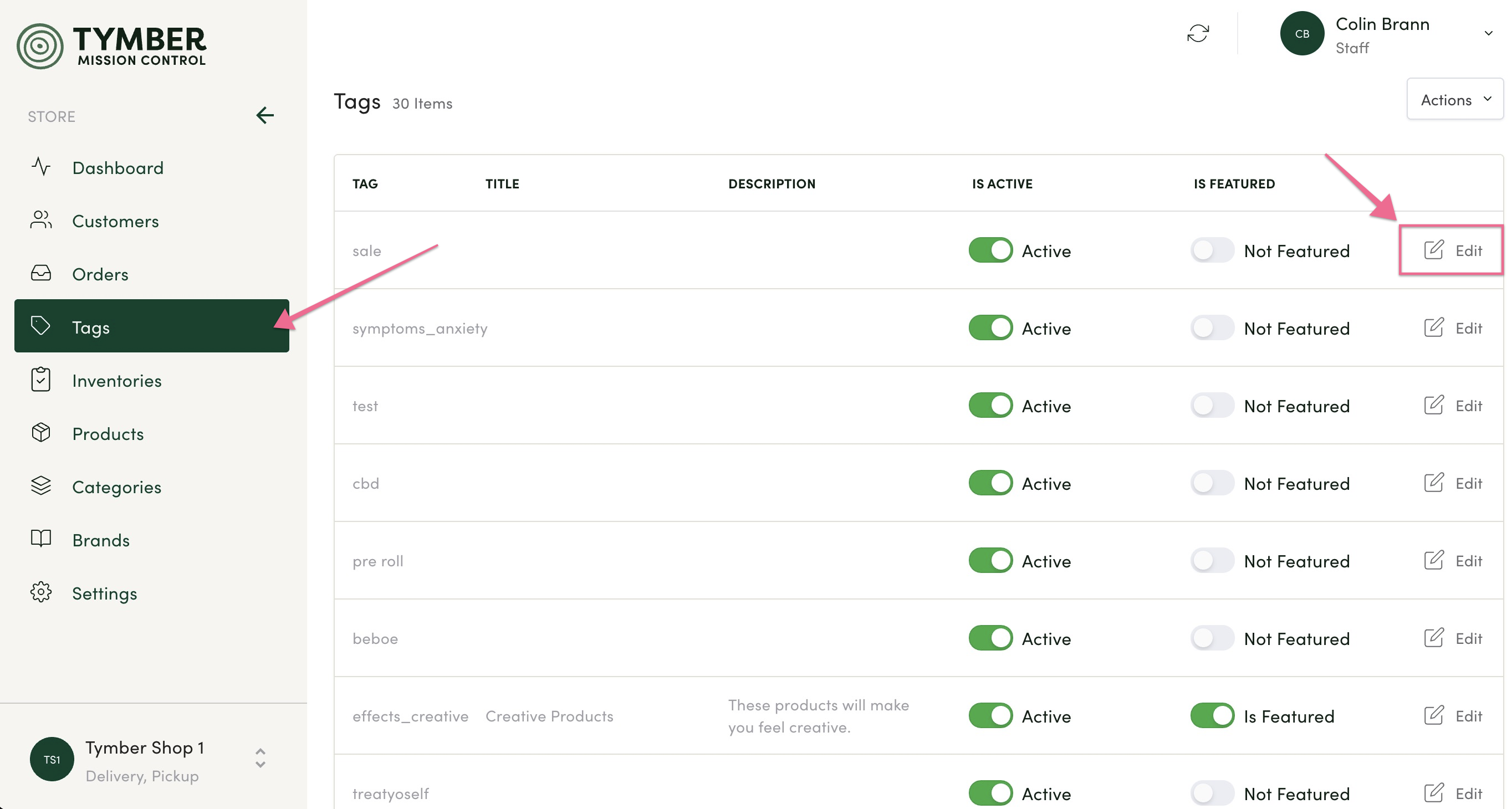Toggle Active switch for symptoms_anxiety tag
The width and height of the screenshot is (1512, 809).
991,328
